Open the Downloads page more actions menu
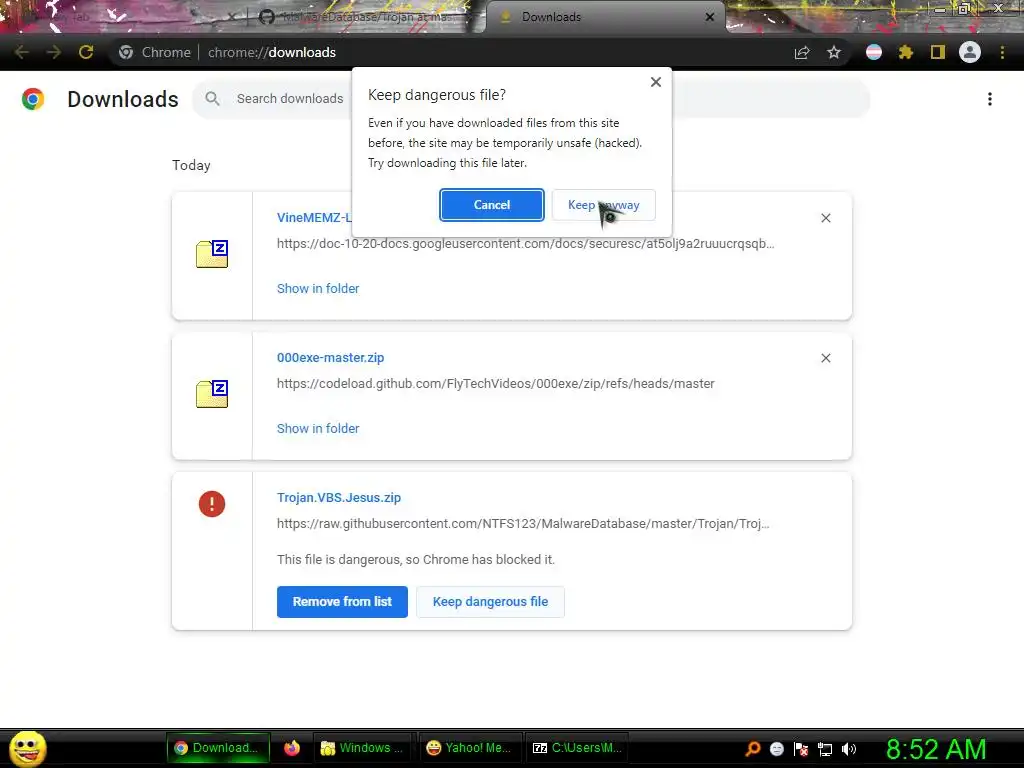The height and width of the screenshot is (768, 1024). pos(990,99)
